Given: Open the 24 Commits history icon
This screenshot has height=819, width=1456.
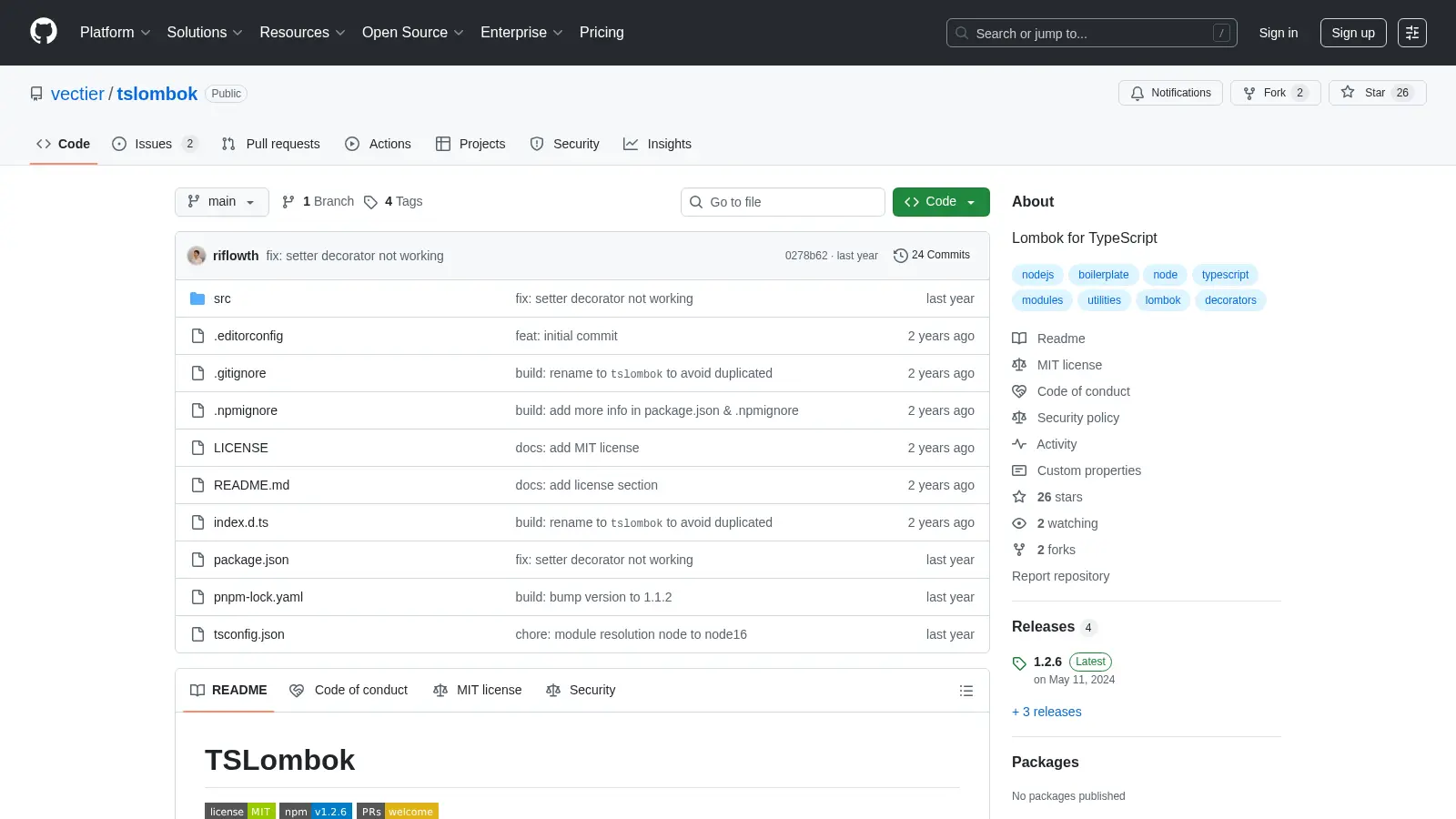Looking at the screenshot, I should click(901, 256).
